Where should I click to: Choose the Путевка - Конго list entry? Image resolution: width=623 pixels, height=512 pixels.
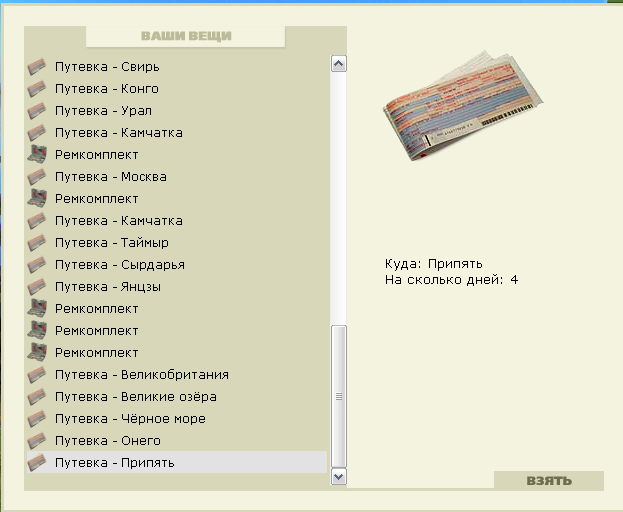click(107, 89)
